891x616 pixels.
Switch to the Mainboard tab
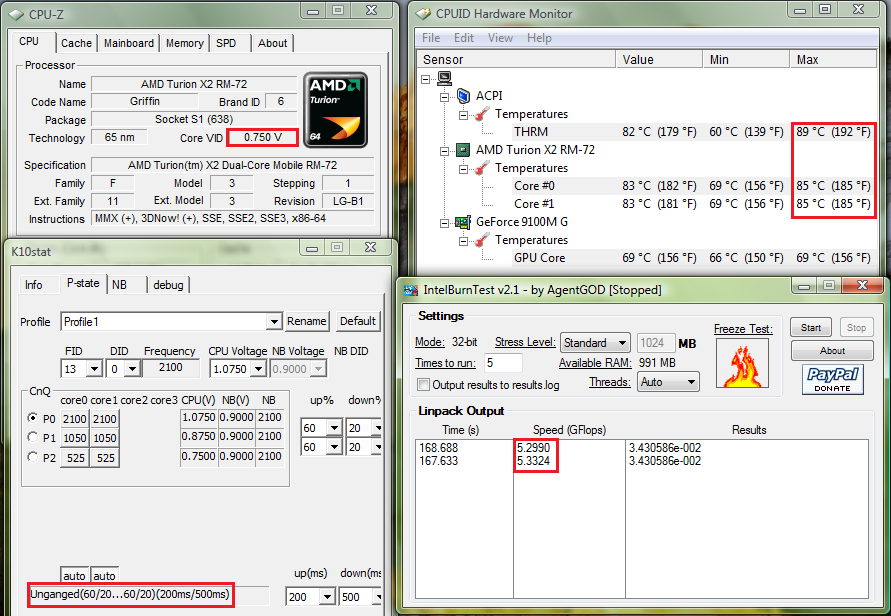[x=128, y=43]
